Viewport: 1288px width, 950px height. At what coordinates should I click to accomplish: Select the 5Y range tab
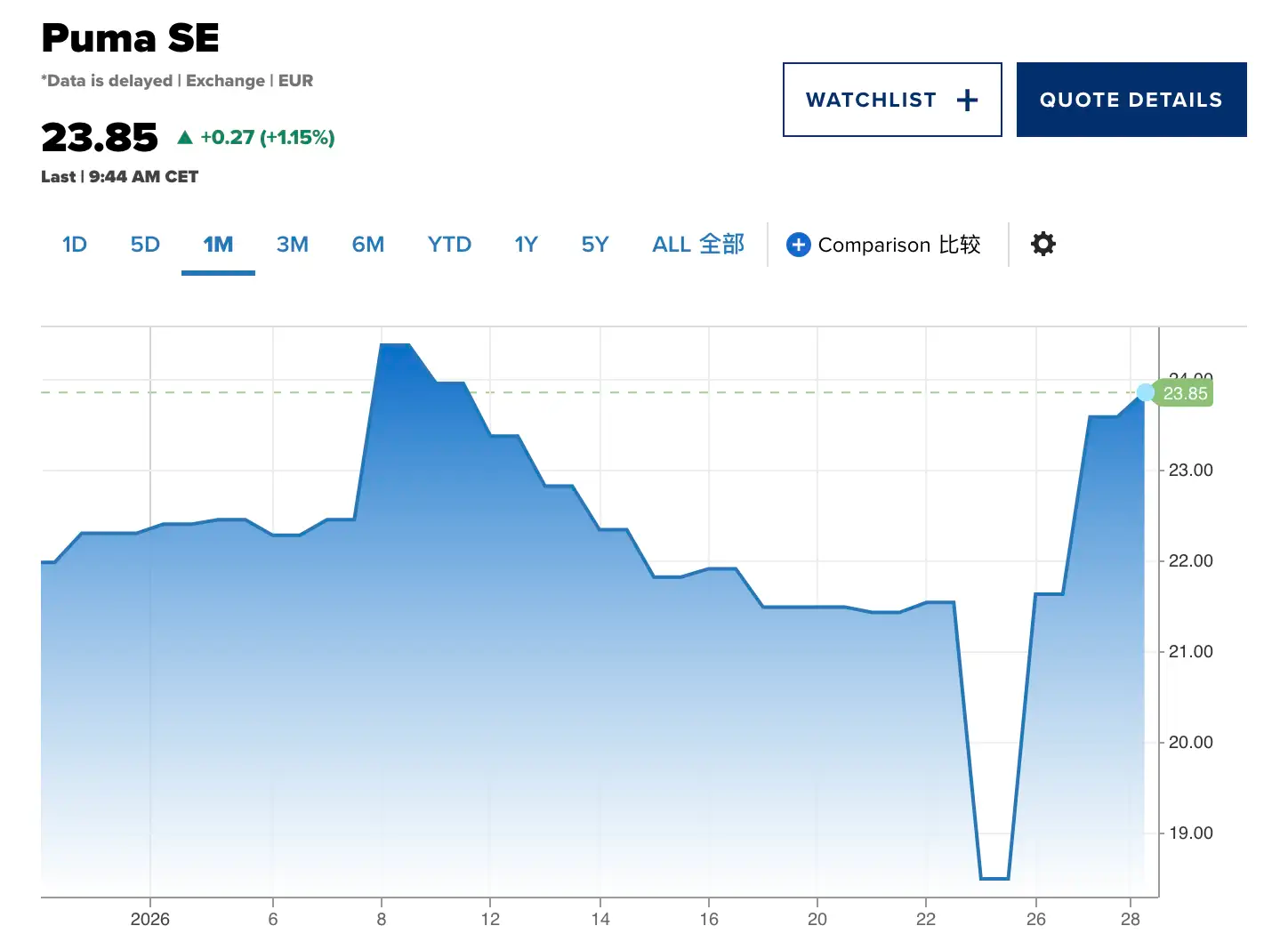click(594, 245)
